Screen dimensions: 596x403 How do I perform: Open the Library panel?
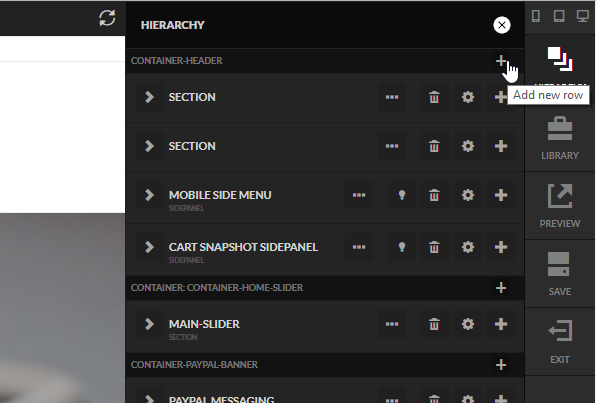(x=560, y=138)
